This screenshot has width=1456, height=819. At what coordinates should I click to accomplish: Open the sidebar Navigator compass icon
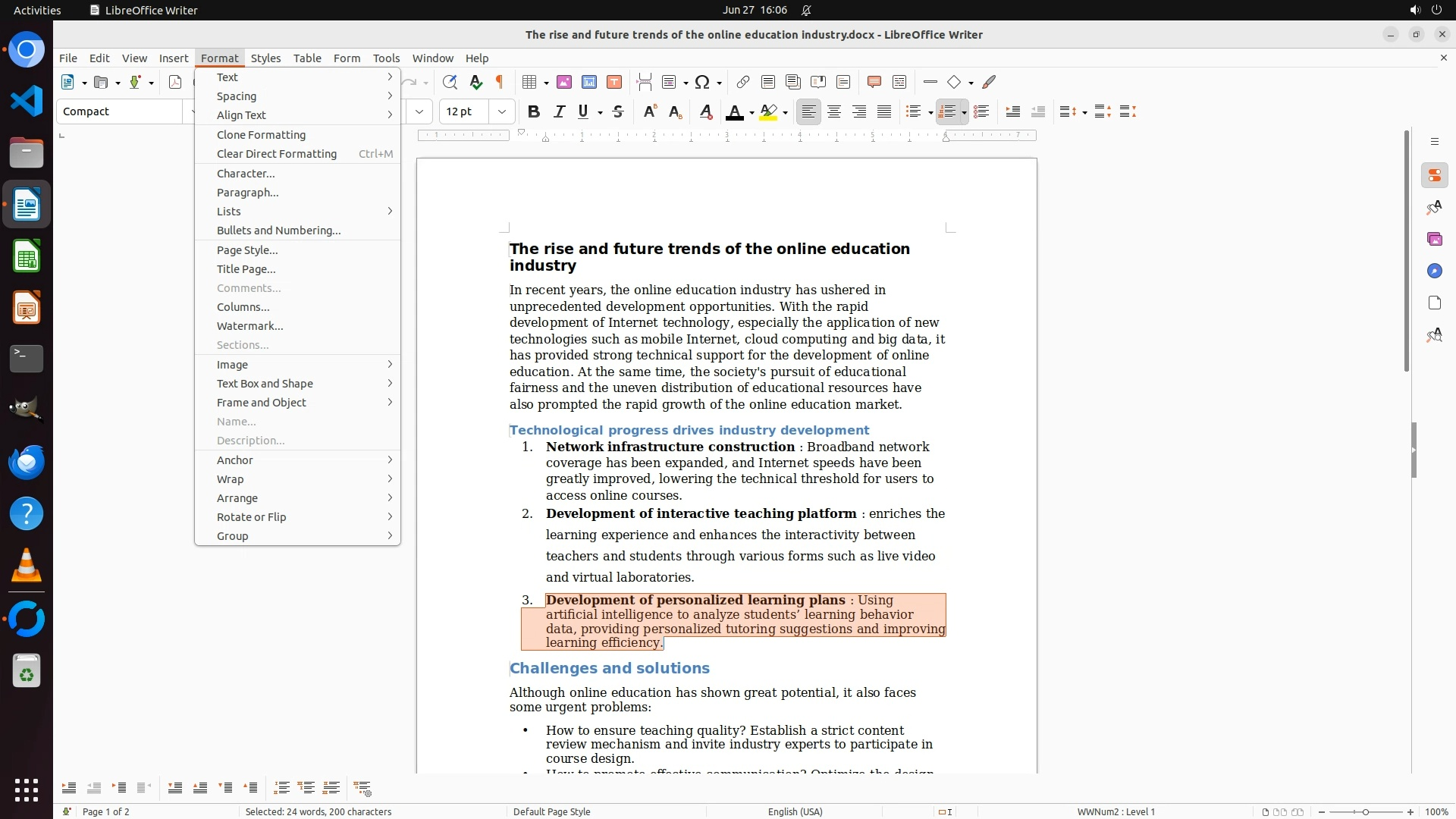(x=1434, y=271)
